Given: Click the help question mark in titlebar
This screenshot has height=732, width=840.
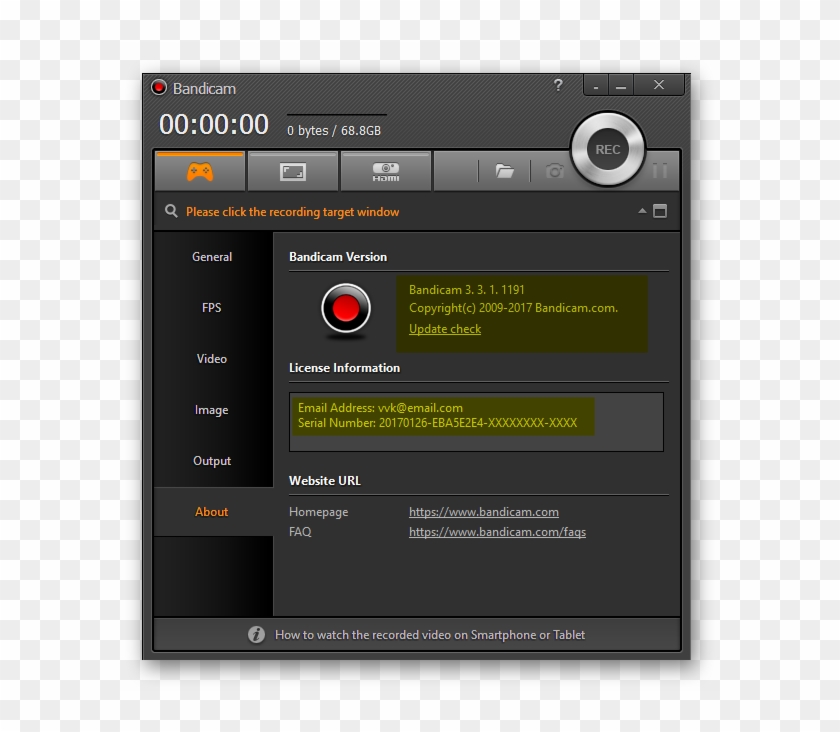Looking at the screenshot, I should (558, 86).
